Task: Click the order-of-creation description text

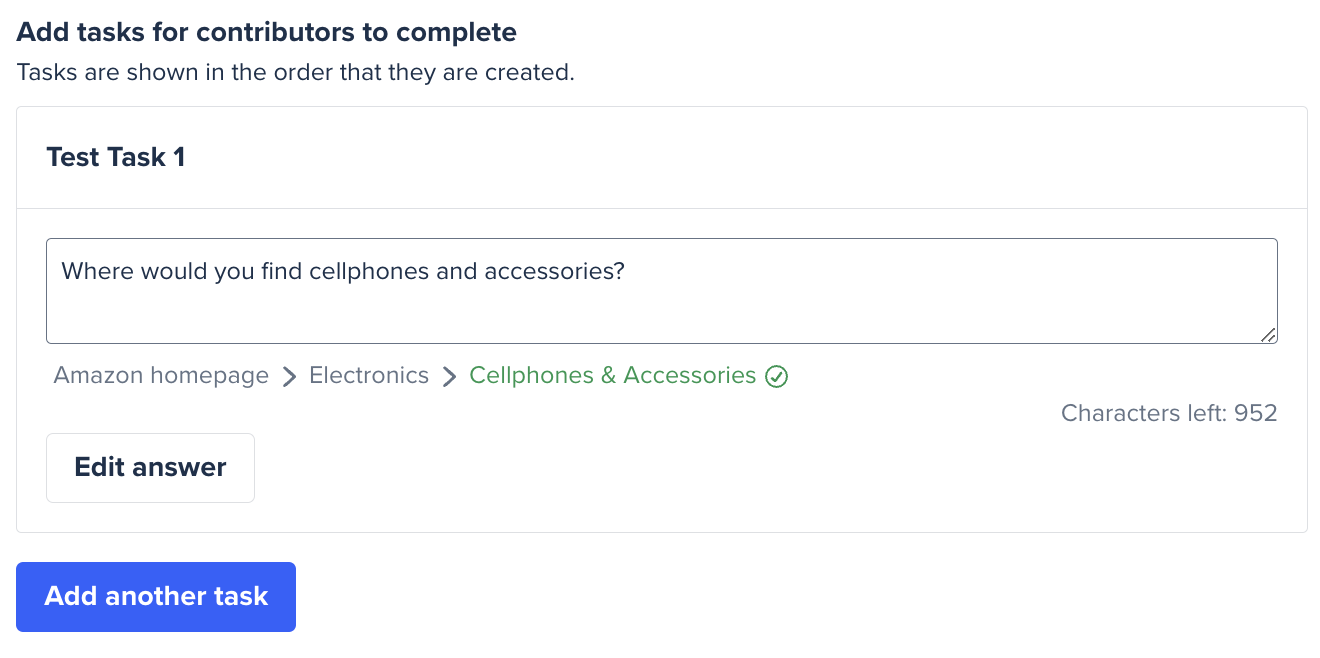Action: click(x=296, y=73)
